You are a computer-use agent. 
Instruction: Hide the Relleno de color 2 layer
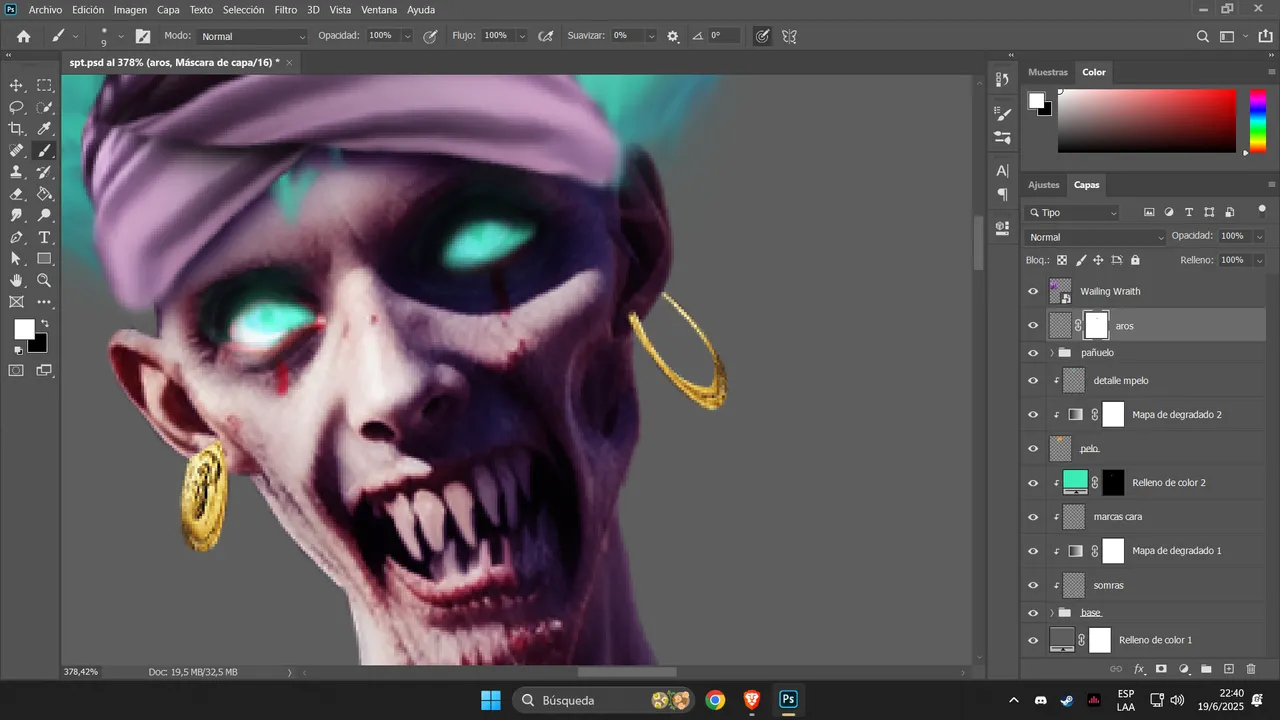1034,483
